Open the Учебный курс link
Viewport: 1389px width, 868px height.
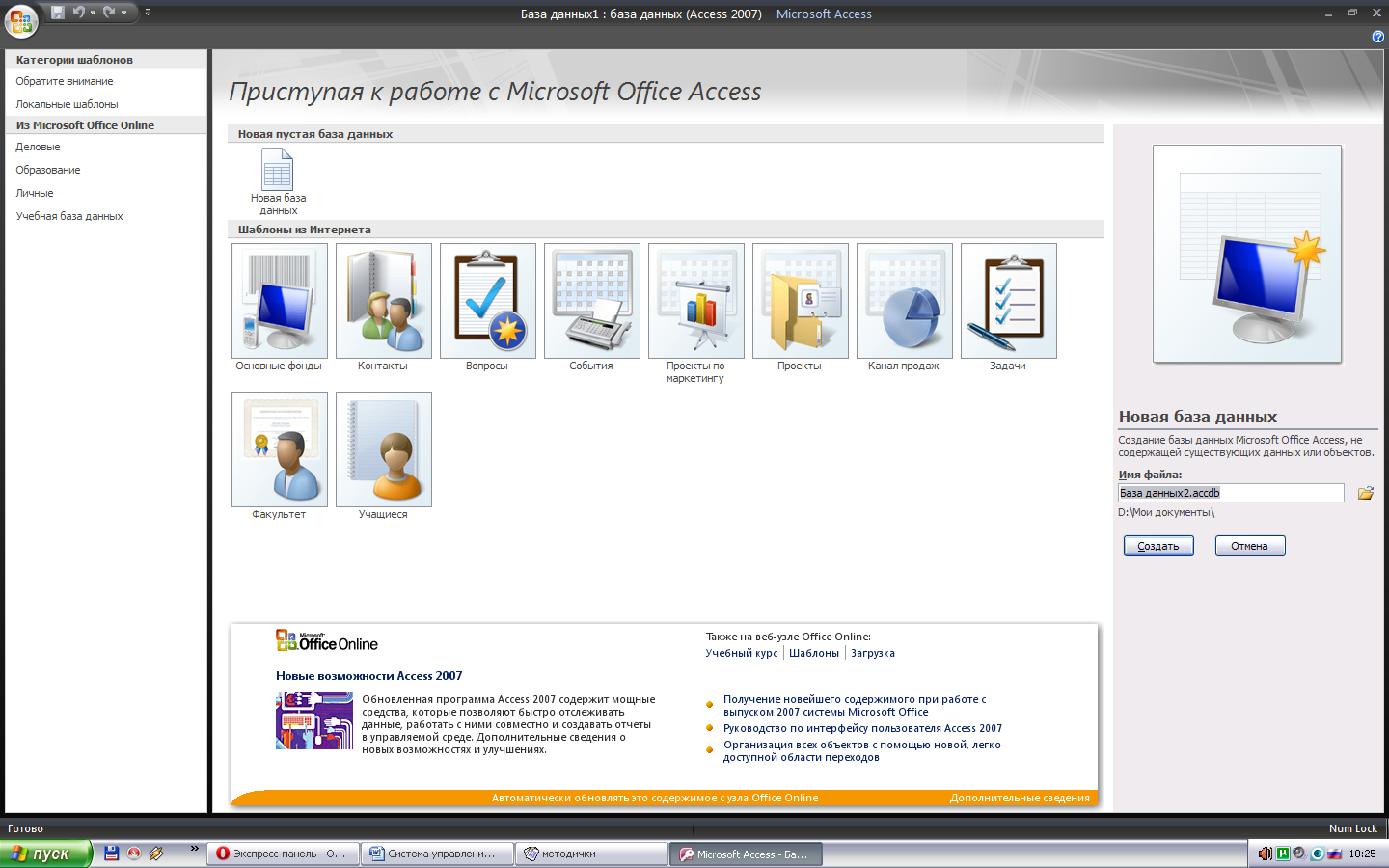click(x=742, y=653)
